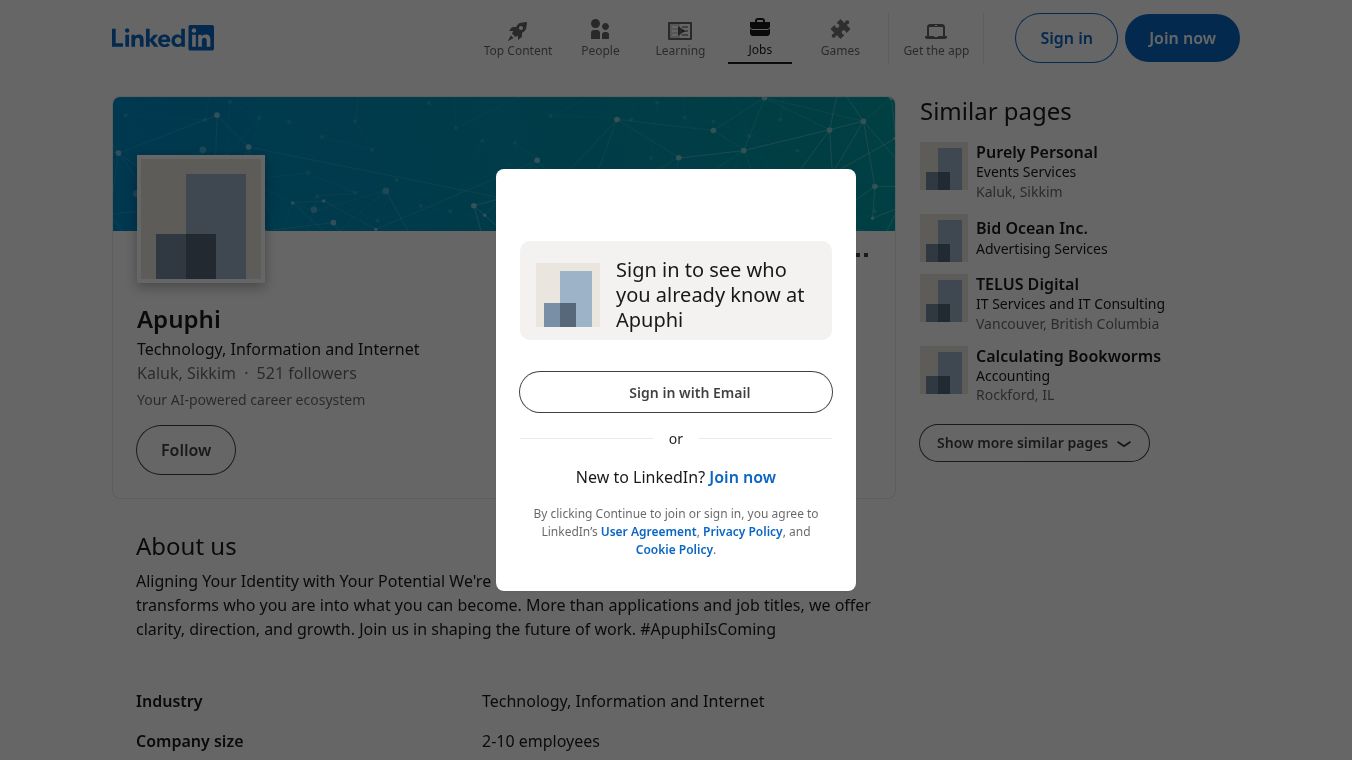Click Rockford, IL location text
1352x760 pixels.
coord(1015,395)
